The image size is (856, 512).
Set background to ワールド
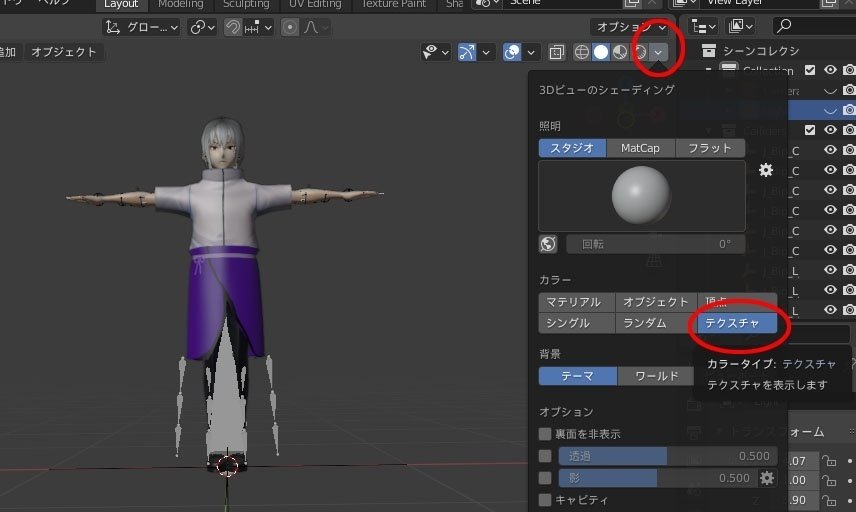tap(656, 376)
